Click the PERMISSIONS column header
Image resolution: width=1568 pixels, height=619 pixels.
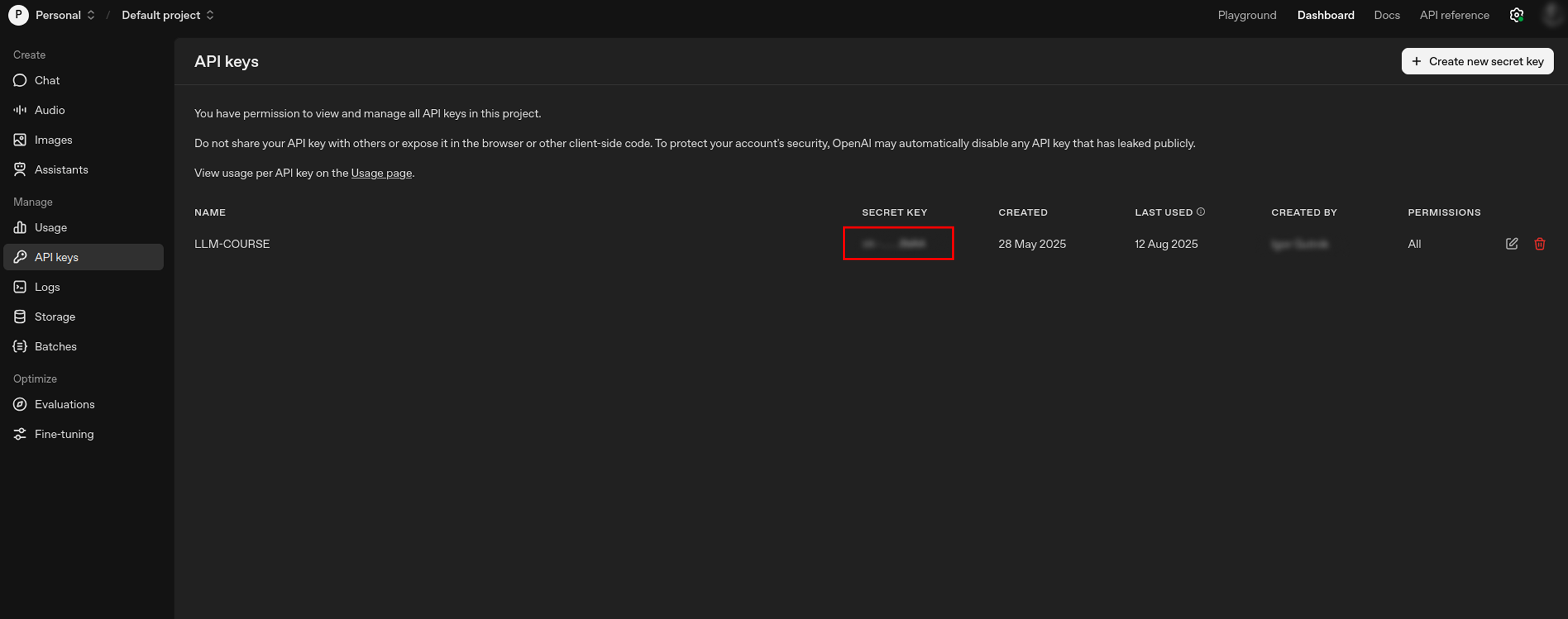pyautogui.click(x=1444, y=212)
